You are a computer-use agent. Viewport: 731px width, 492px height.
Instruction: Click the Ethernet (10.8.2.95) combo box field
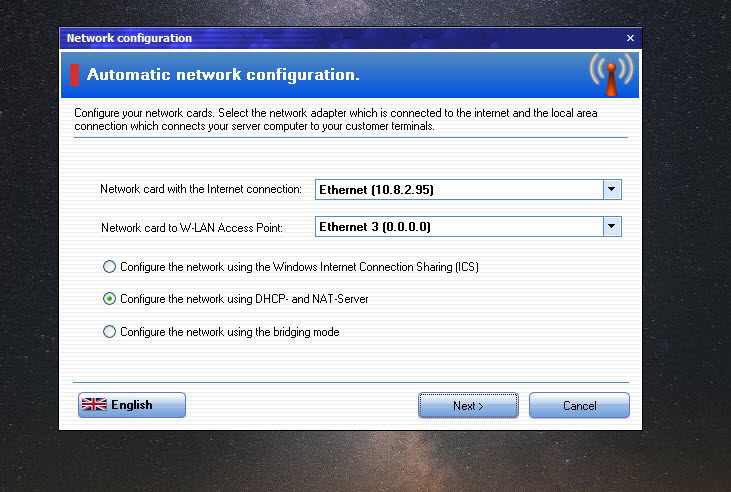(459, 189)
